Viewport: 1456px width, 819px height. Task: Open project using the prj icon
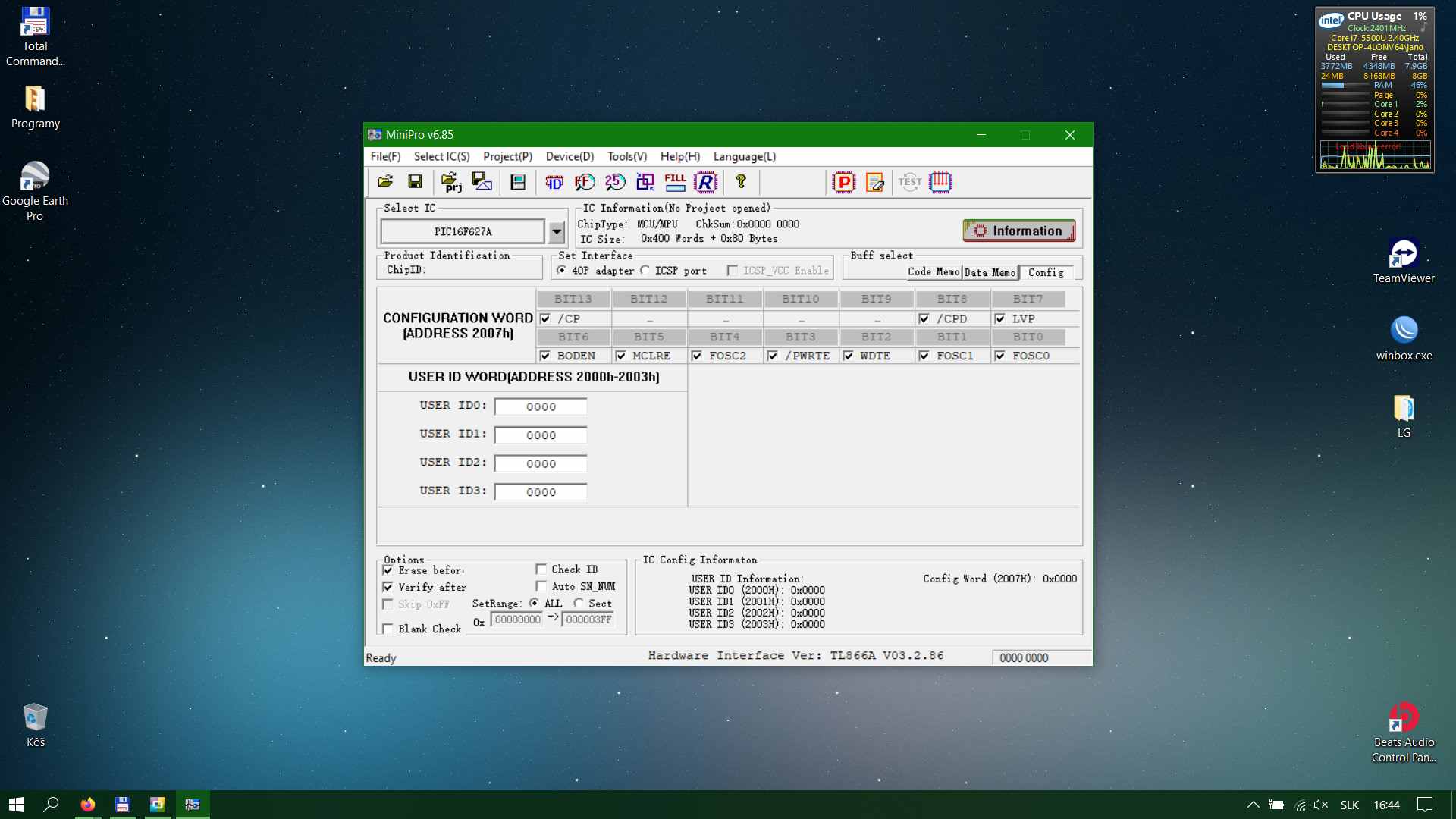(x=451, y=182)
